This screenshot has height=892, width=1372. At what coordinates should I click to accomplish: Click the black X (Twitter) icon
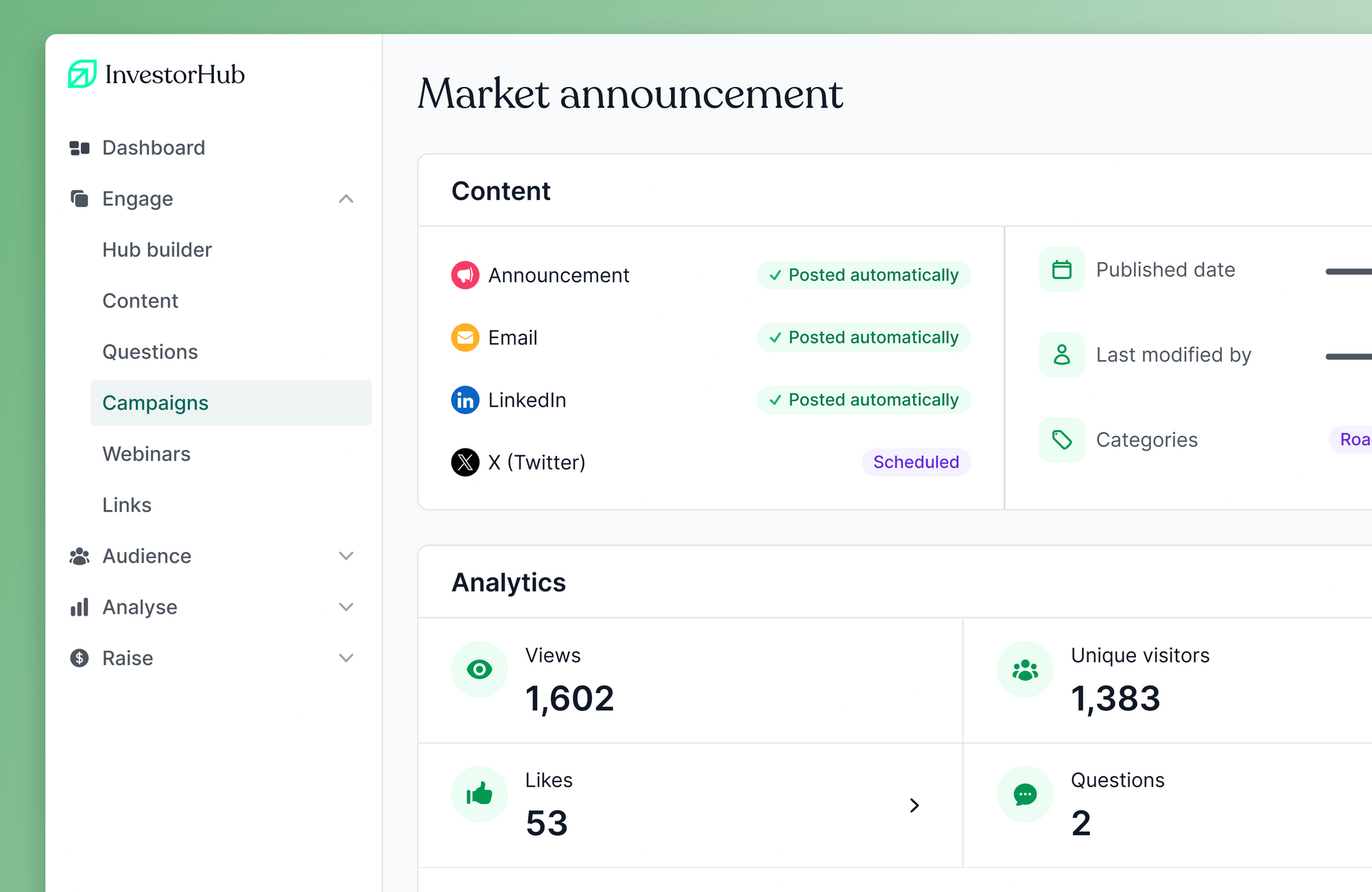(465, 462)
